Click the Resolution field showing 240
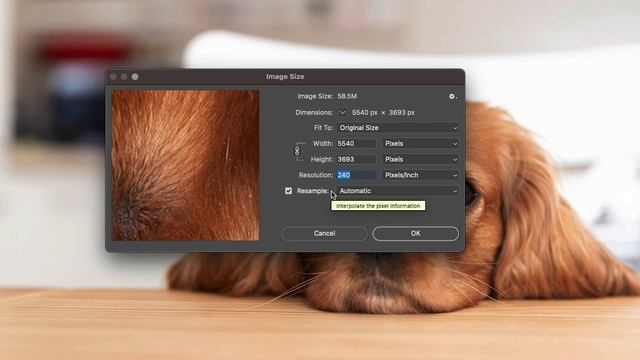 pos(356,175)
